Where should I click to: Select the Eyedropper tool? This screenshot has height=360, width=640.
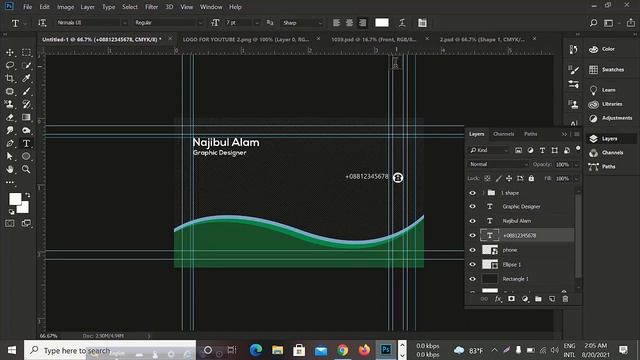coord(26,78)
